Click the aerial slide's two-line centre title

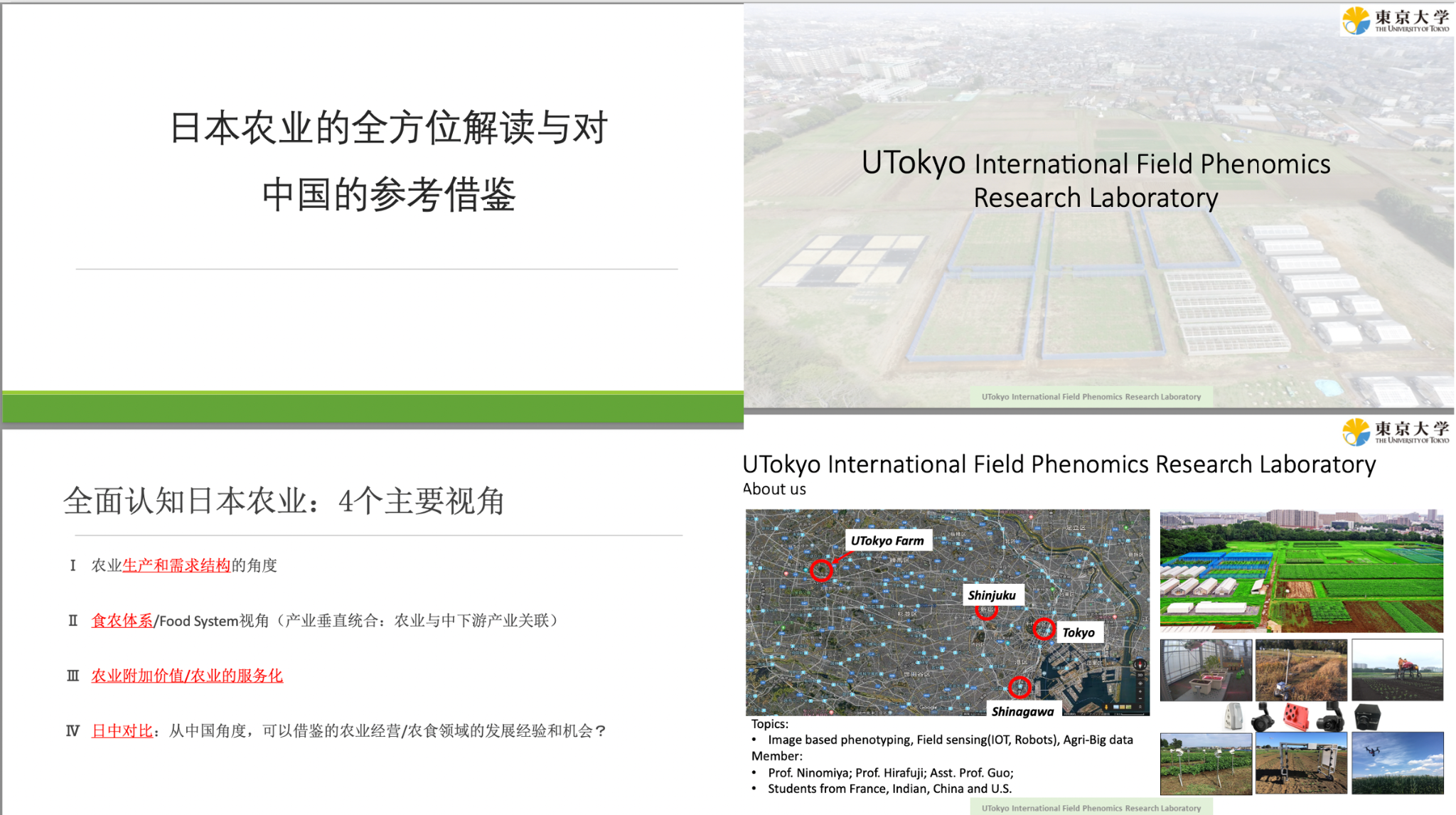point(1096,180)
